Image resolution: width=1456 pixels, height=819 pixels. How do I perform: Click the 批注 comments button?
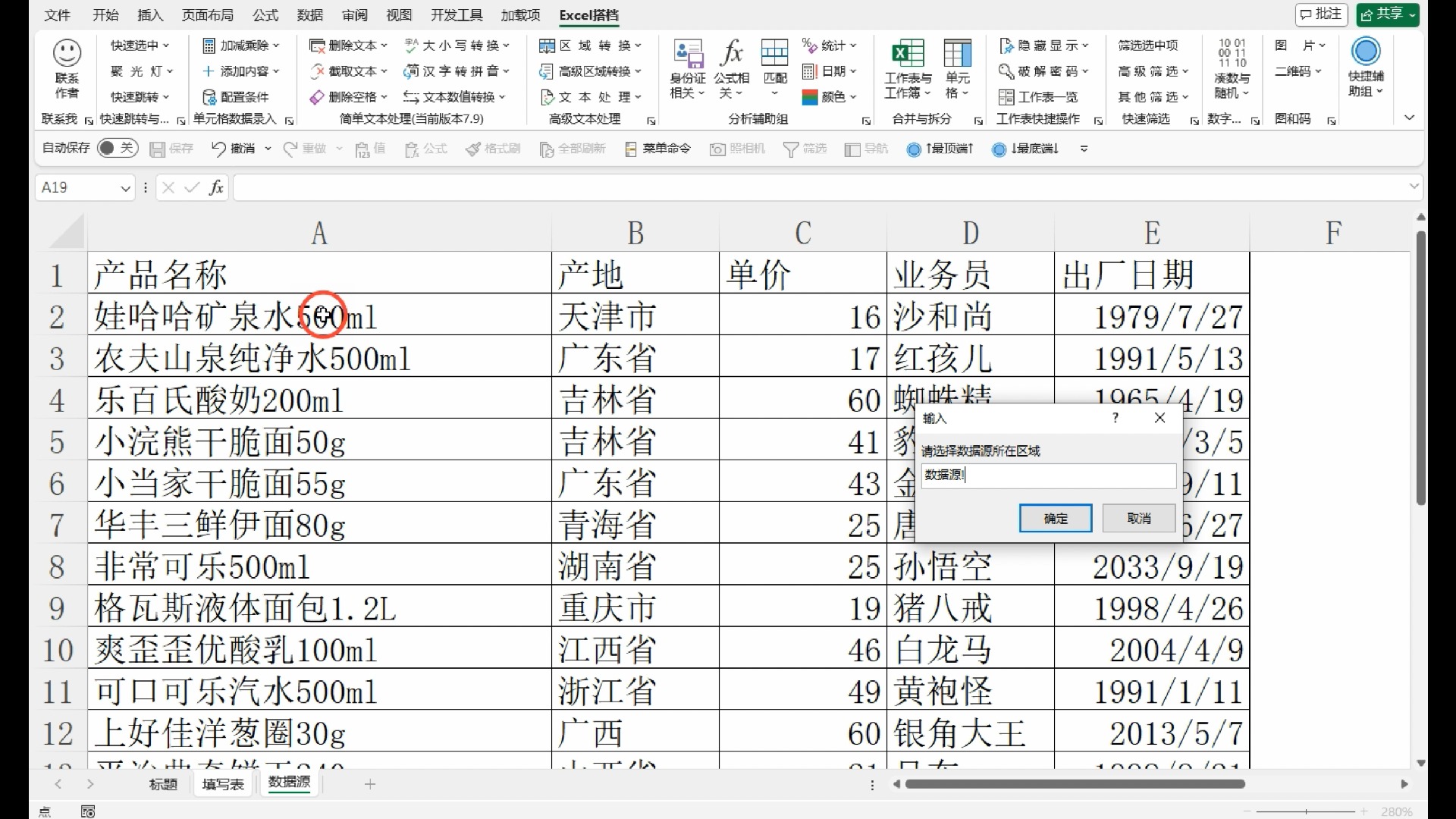[1321, 14]
